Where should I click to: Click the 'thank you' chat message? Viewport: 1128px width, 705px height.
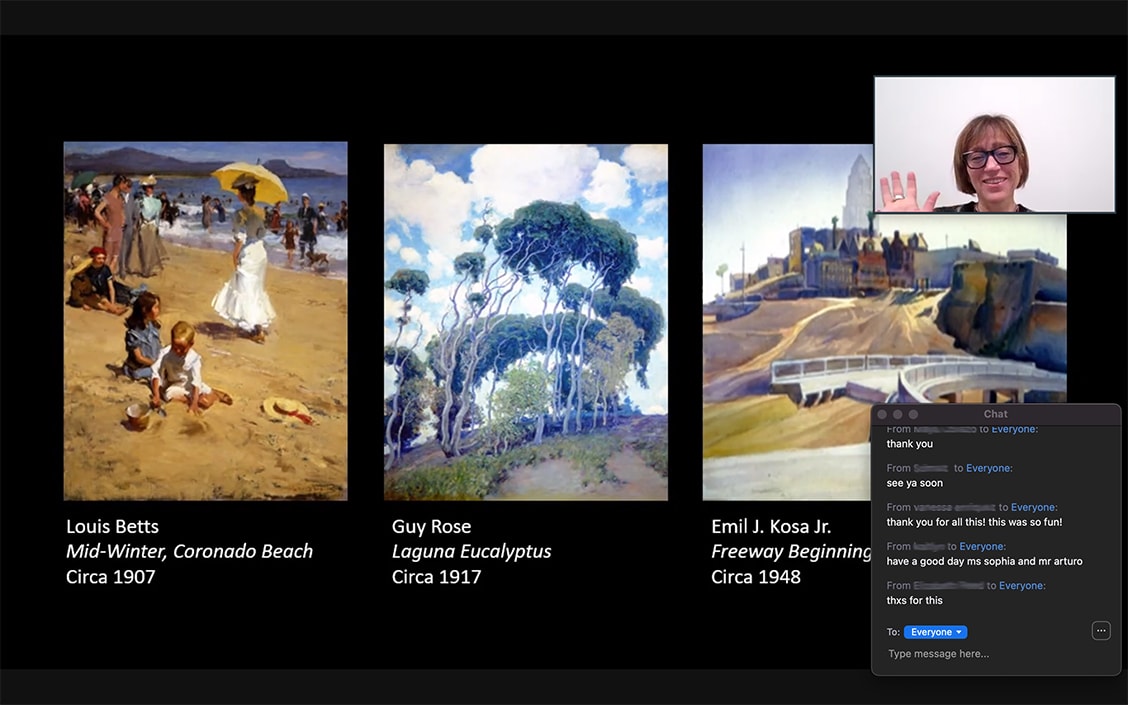(x=909, y=444)
